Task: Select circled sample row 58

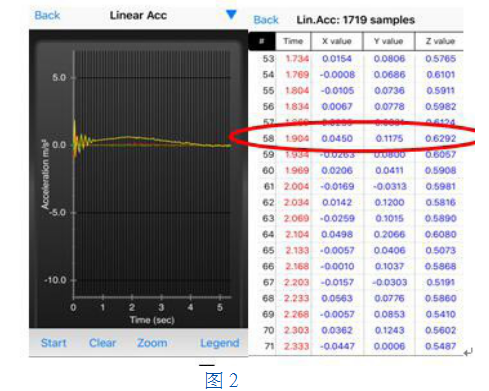Action: (x=356, y=138)
